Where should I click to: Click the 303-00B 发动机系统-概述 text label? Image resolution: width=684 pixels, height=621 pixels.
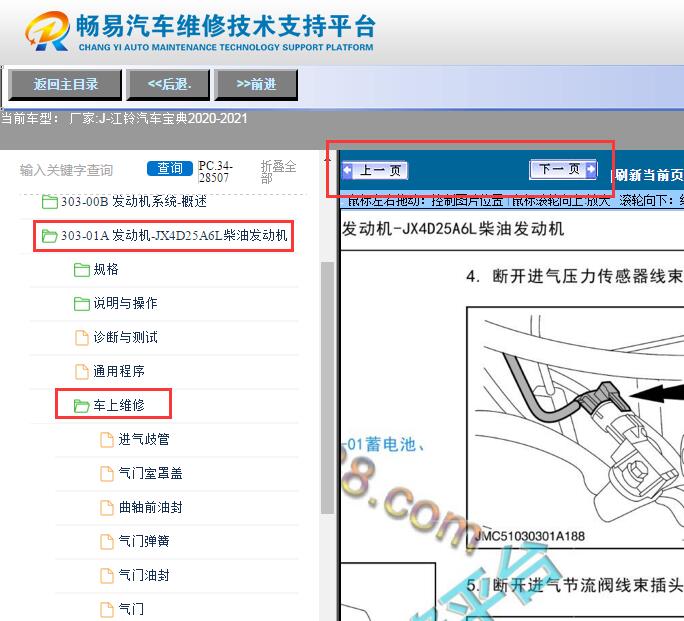(133, 202)
